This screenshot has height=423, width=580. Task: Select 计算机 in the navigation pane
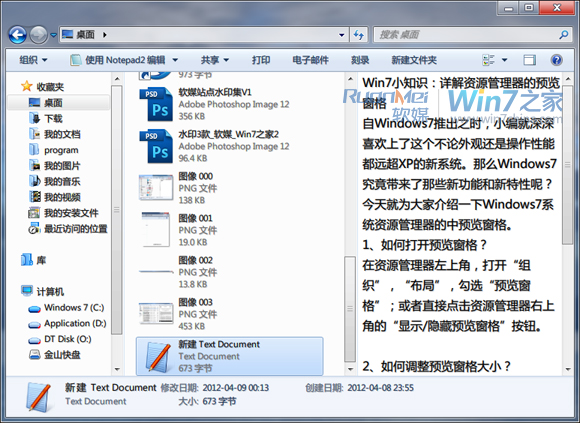(42, 291)
